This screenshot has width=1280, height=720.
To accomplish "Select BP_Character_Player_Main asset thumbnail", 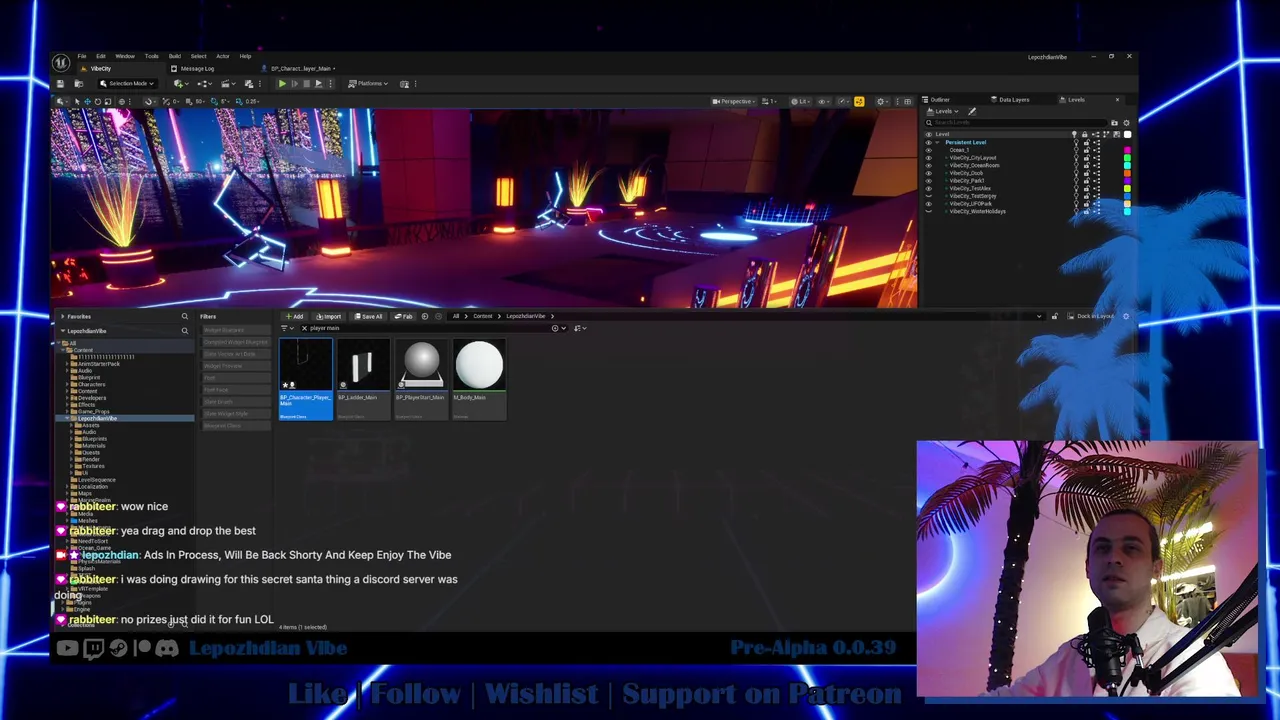I will pyautogui.click(x=306, y=379).
